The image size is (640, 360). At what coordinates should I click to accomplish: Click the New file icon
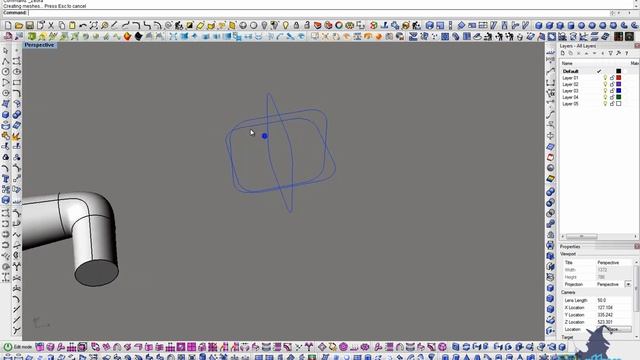[x=8, y=25]
